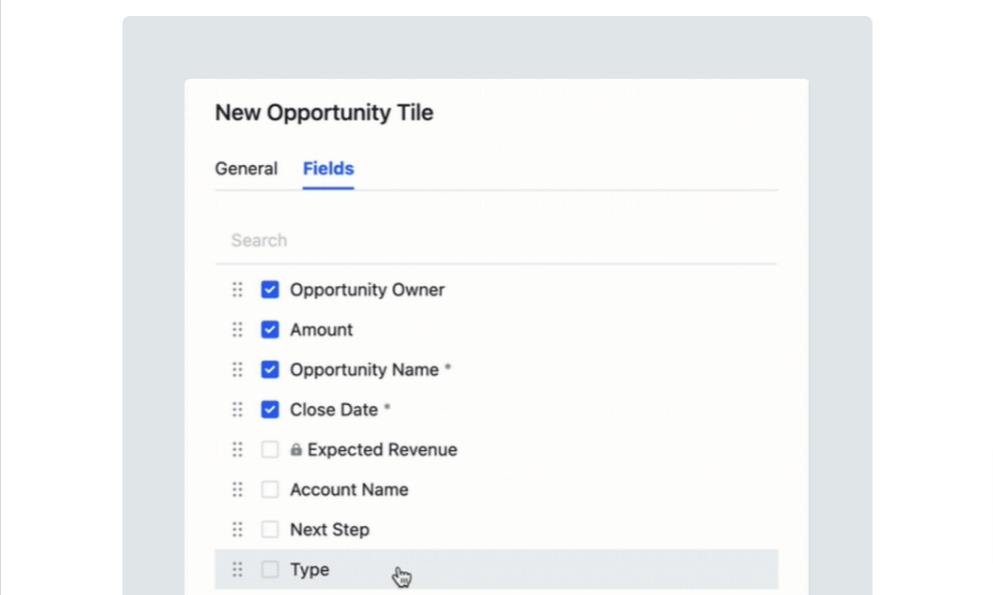Click the drag handle beside Opportunity Owner
Viewport: 993px width, 595px height.
coord(237,289)
